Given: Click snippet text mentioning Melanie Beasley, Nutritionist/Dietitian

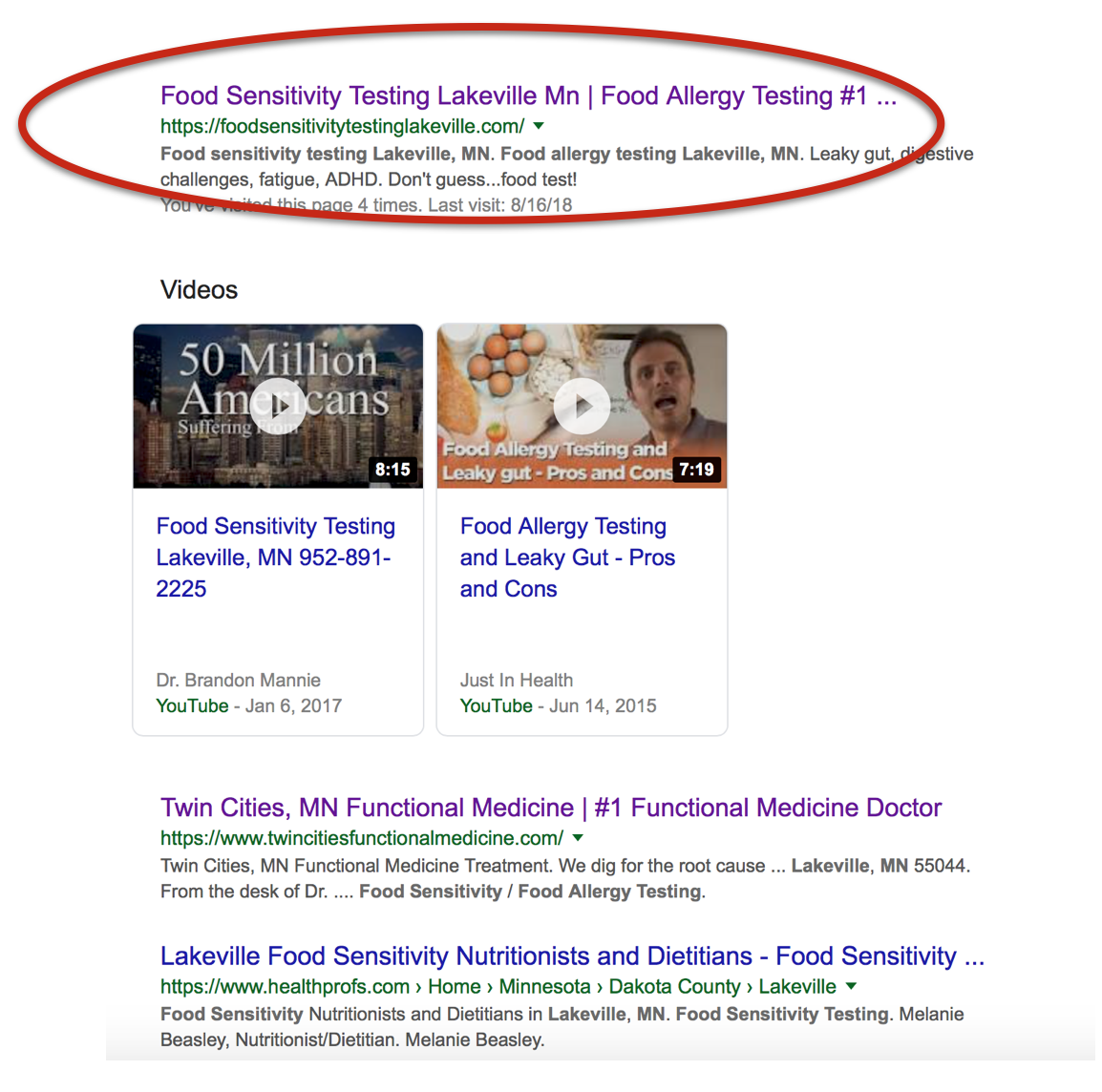Looking at the screenshot, I should pos(352,1040).
